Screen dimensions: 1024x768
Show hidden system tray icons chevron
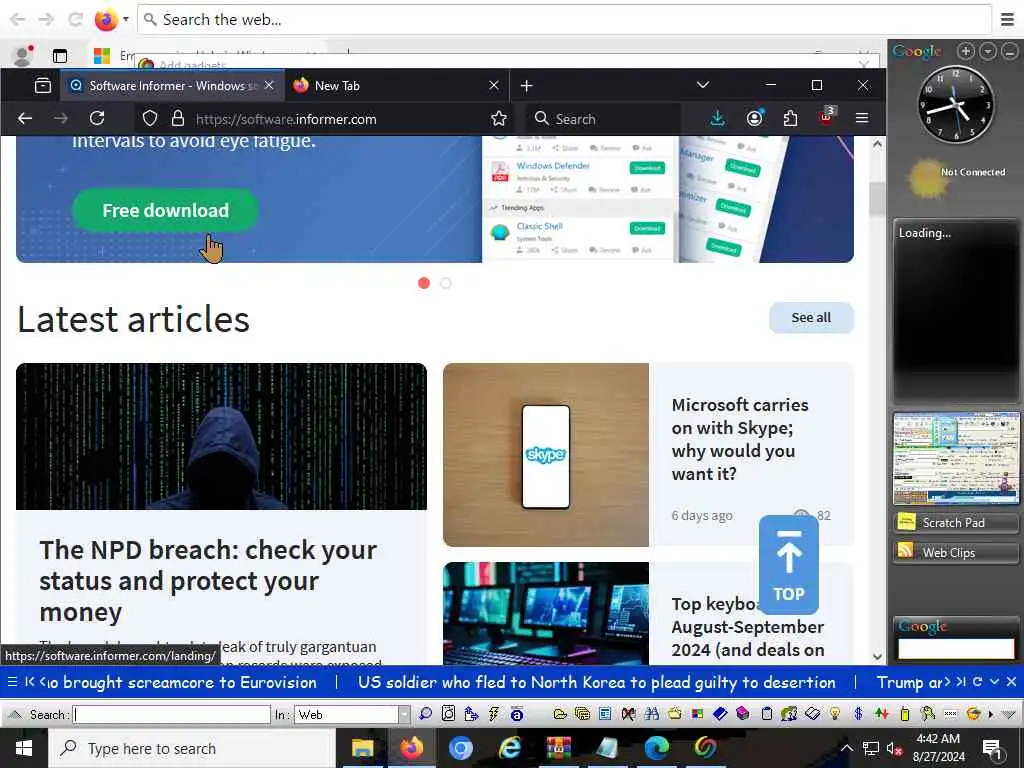point(846,748)
